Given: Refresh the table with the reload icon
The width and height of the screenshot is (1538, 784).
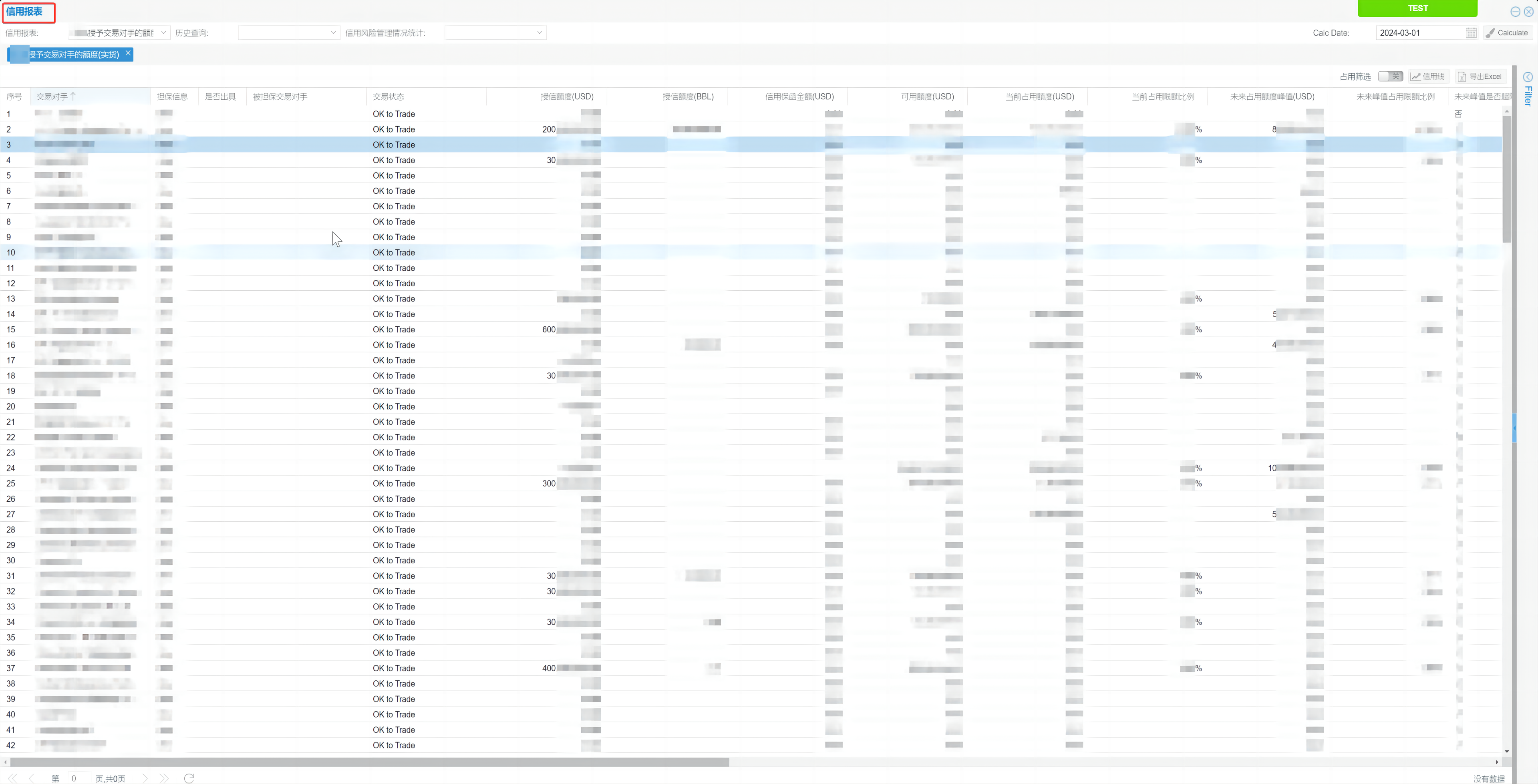Looking at the screenshot, I should click(189, 778).
